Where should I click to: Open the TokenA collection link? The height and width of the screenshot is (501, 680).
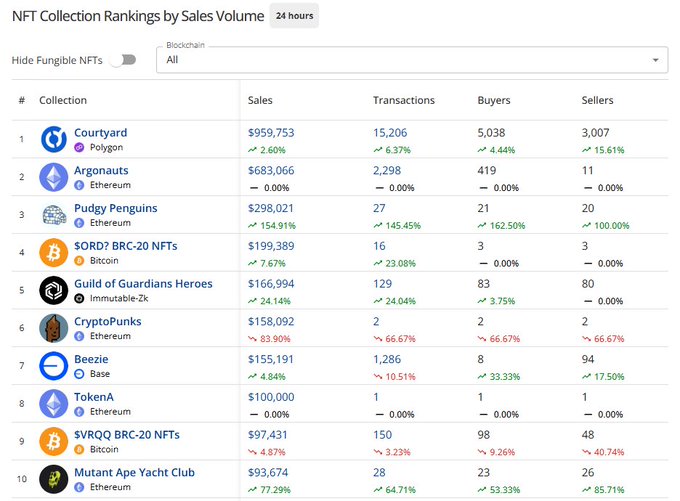[94, 397]
